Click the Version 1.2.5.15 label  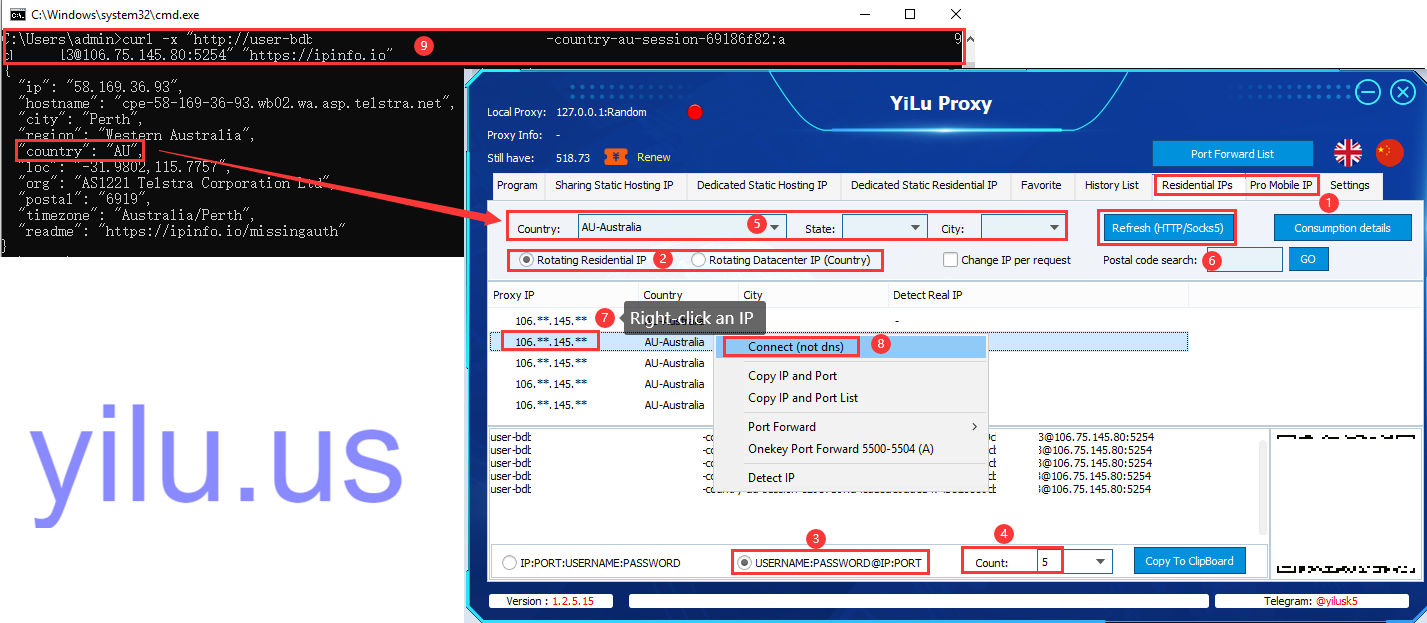point(550,601)
